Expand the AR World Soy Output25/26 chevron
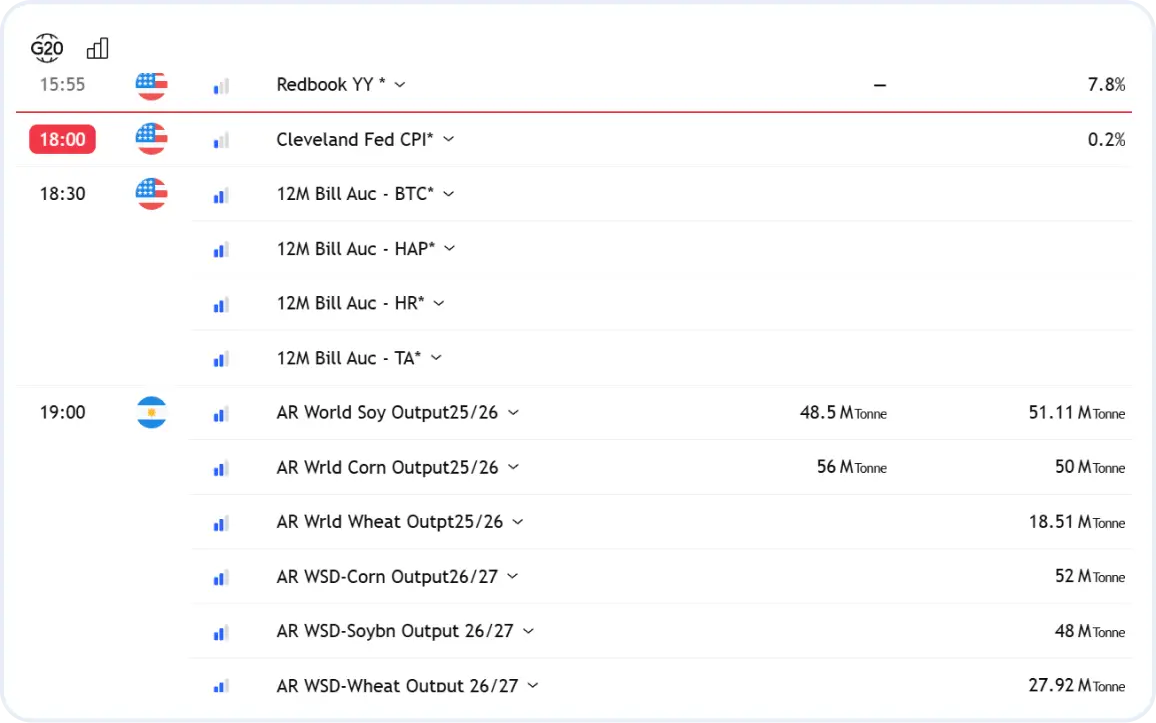Screen dimensions: 1156x723 [x=513, y=412]
